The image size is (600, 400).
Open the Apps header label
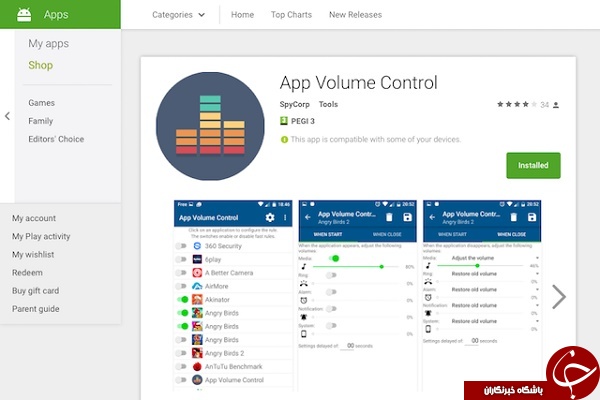(x=56, y=15)
